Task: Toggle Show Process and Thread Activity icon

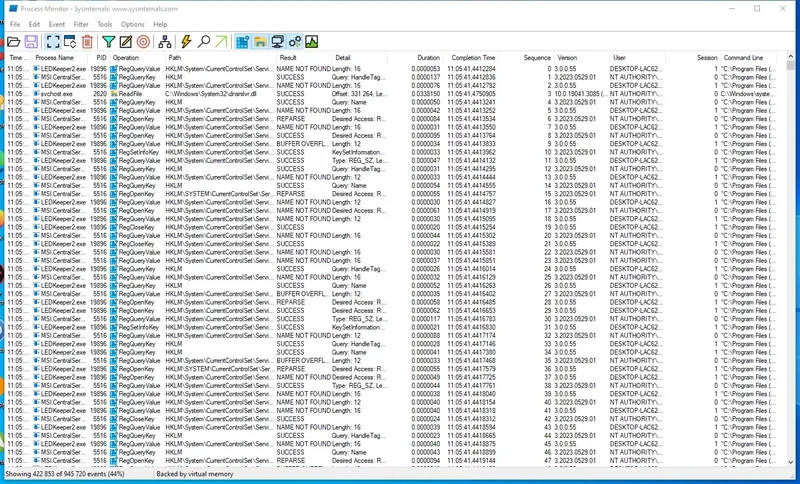Action: [294, 42]
